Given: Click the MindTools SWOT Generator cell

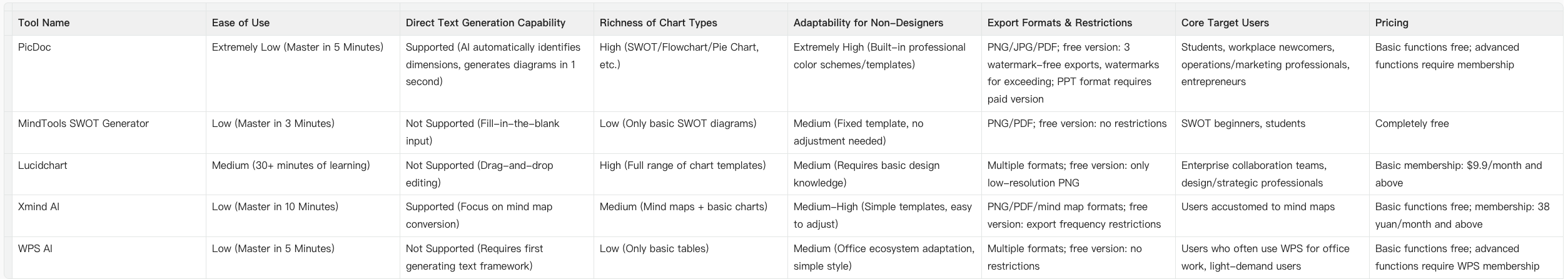Looking at the screenshot, I should 83,124.
